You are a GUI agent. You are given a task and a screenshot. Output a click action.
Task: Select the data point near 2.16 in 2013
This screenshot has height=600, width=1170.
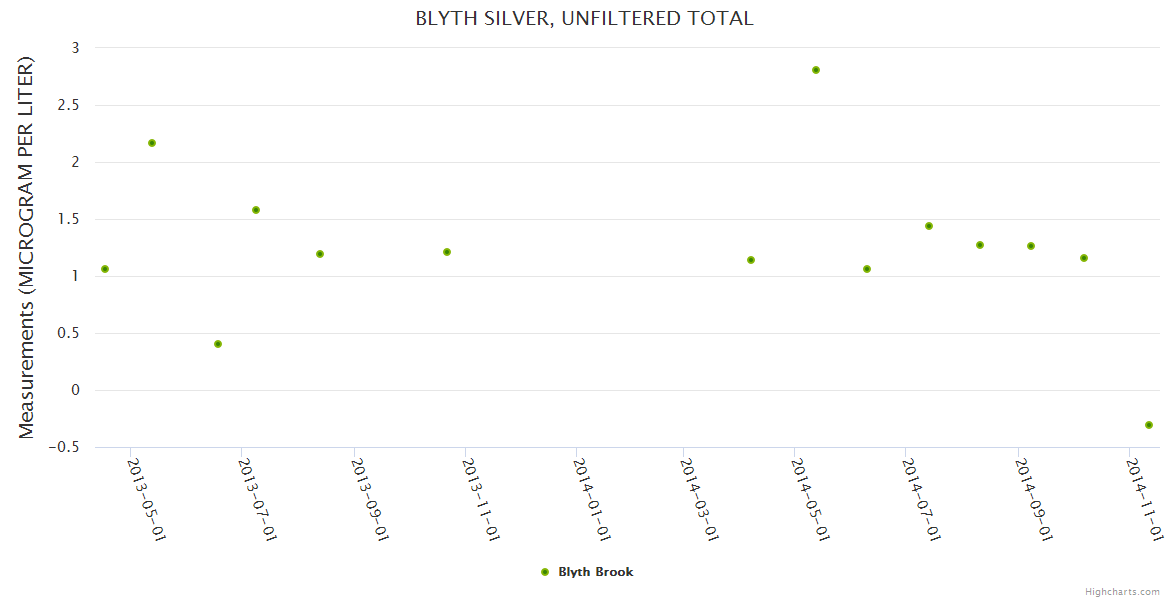tap(152, 143)
